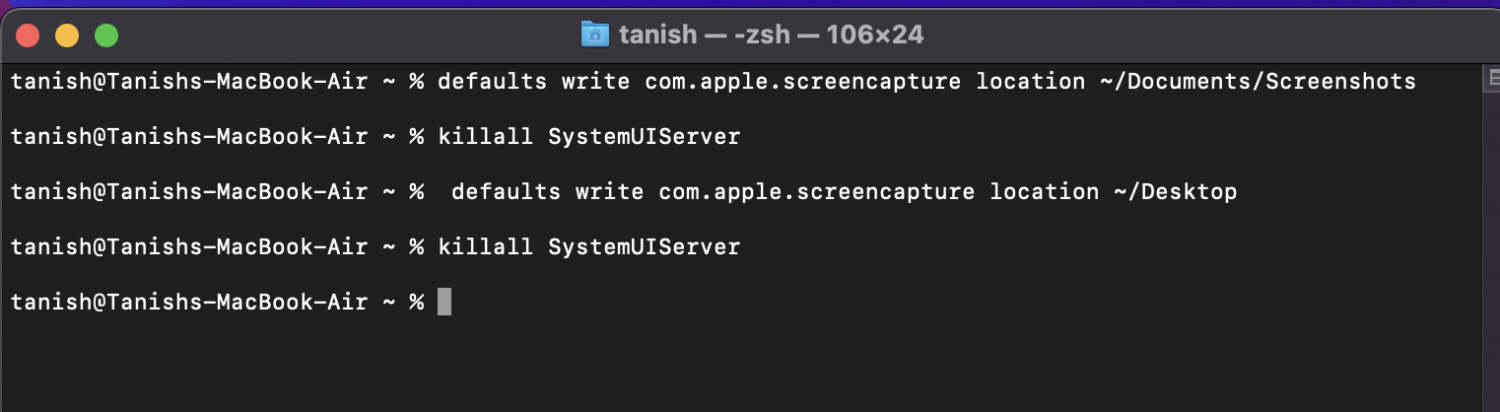Click the prompt text on the last line
Viewport: 1500px width, 412px height.
[188, 302]
